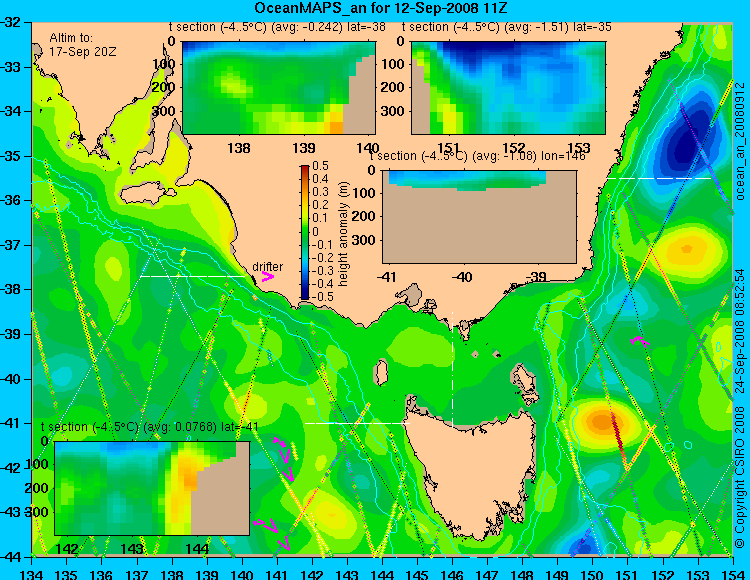Click the white dashed section line west of Tasmania
750x580 pixels.
point(357,423)
